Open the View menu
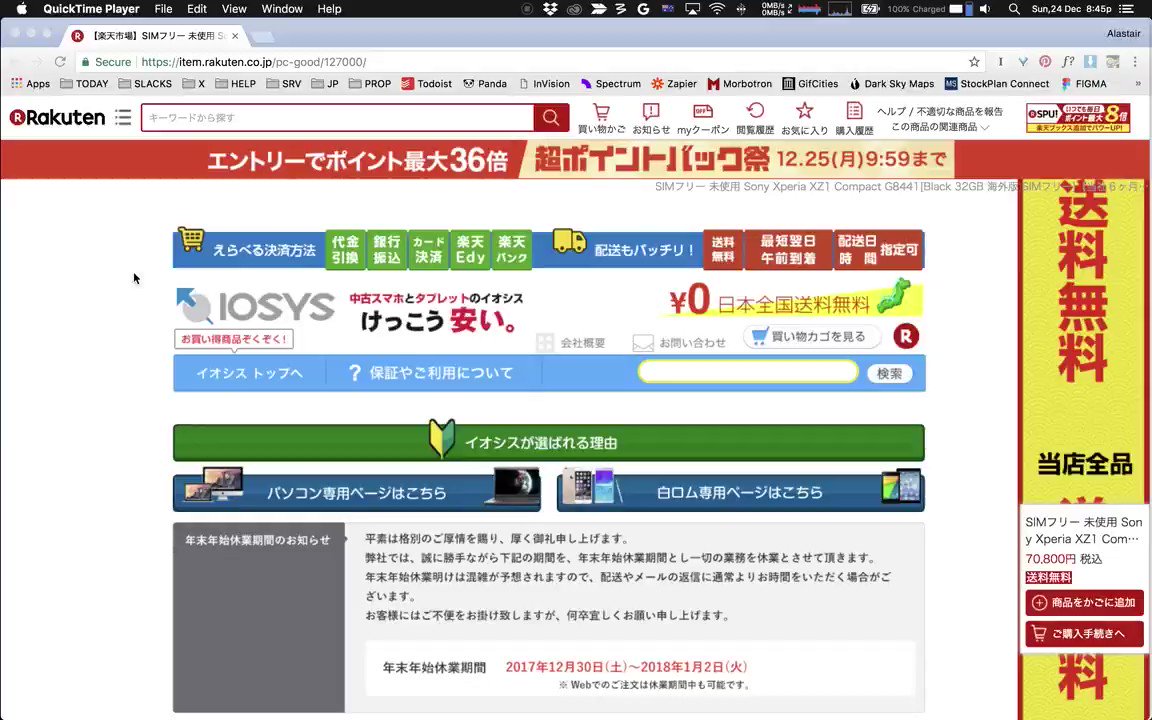Image resolution: width=1152 pixels, height=720 pixels. pos(234,9)
